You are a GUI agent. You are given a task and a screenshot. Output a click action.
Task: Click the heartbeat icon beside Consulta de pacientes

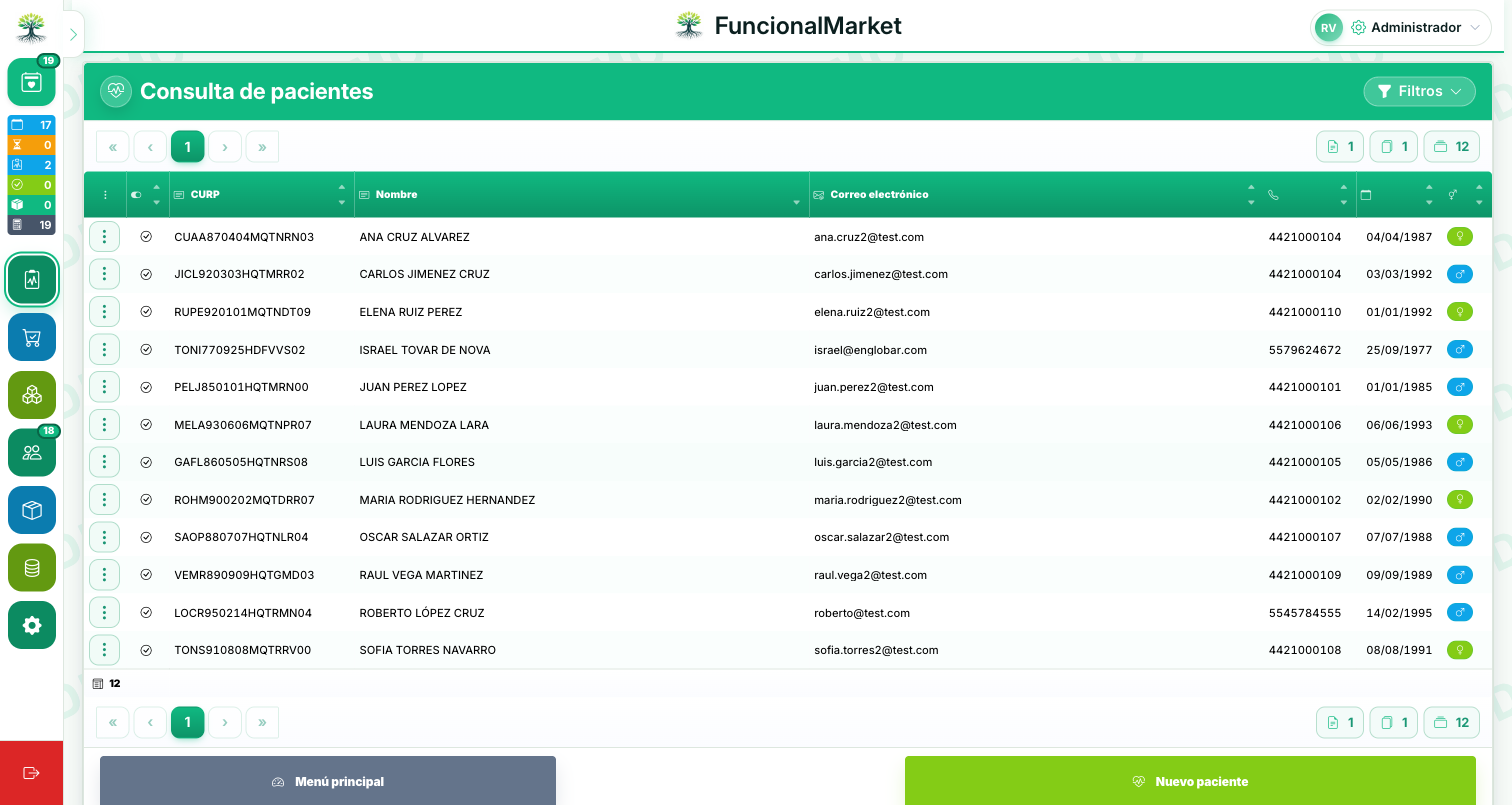116,91
